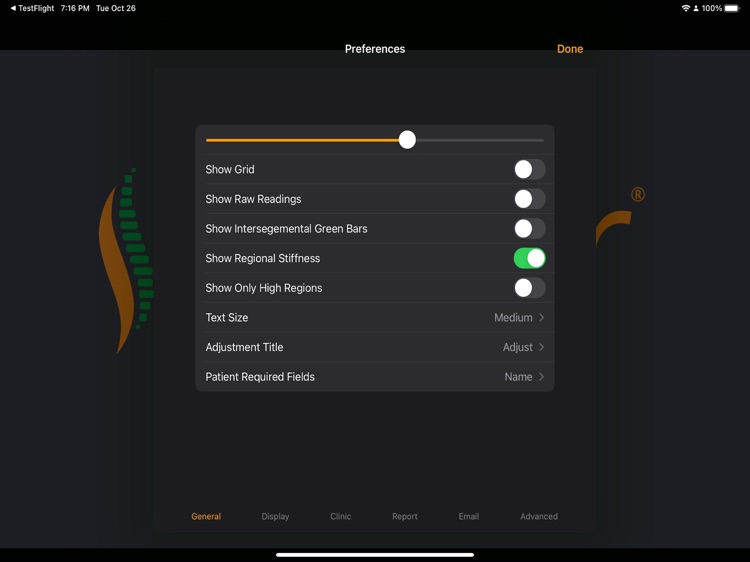This screenshot has width=750, height=562.
Task: Click the Show Grid label
Action: [230, 169]
